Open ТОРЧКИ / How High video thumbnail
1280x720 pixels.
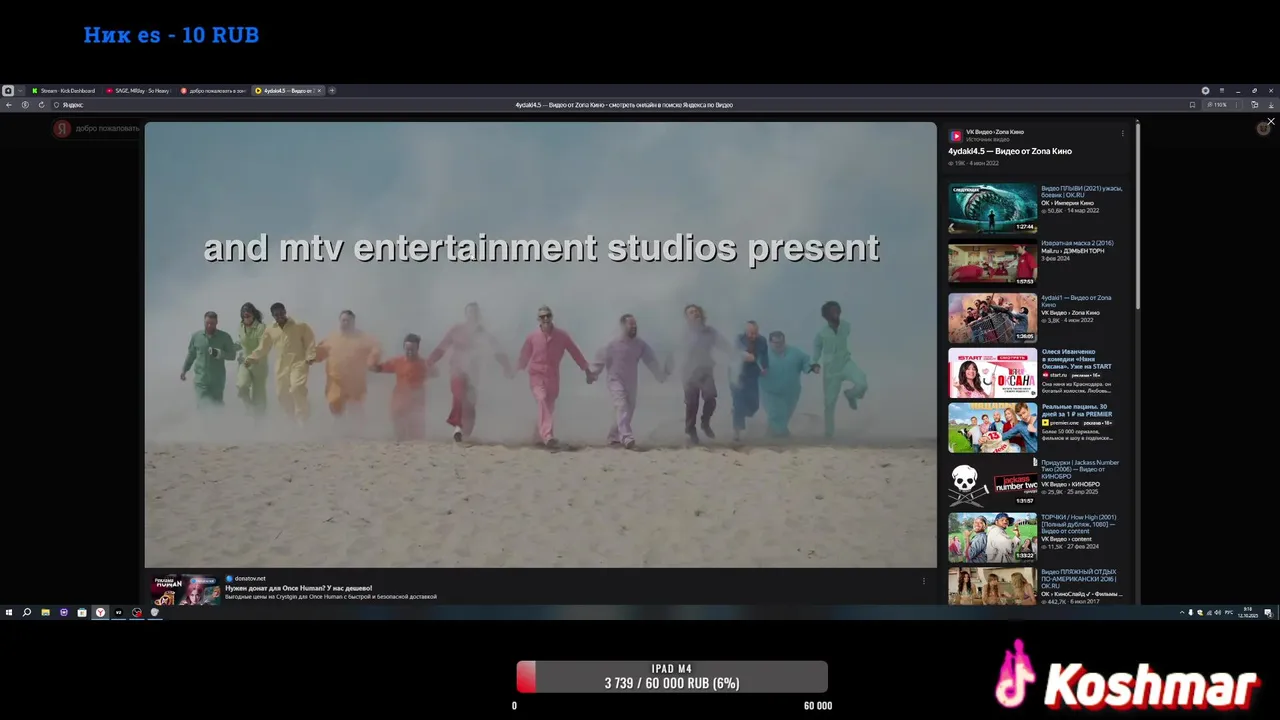pyautogui.click(x=993, y=537)
